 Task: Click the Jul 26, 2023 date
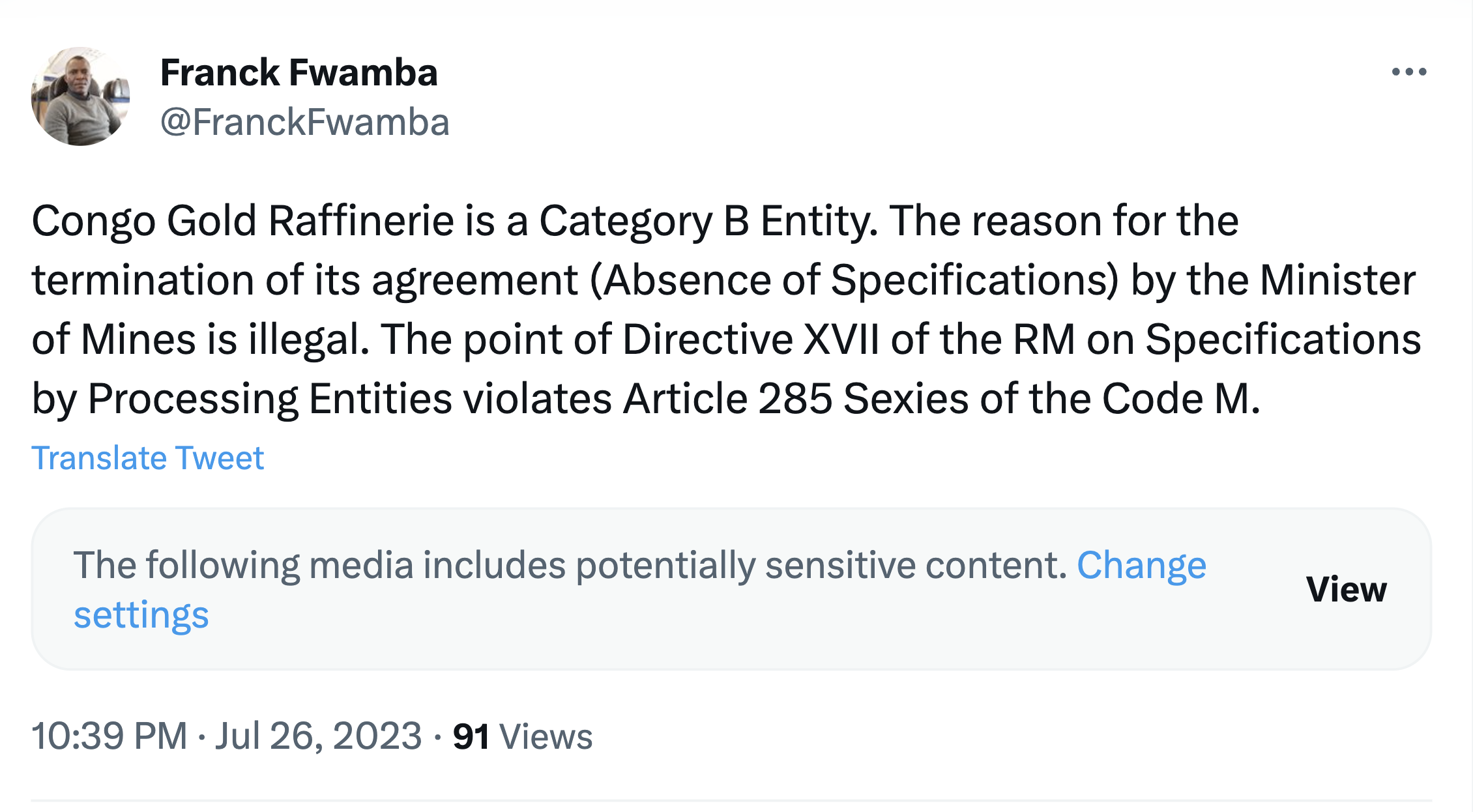pos(318,736)
